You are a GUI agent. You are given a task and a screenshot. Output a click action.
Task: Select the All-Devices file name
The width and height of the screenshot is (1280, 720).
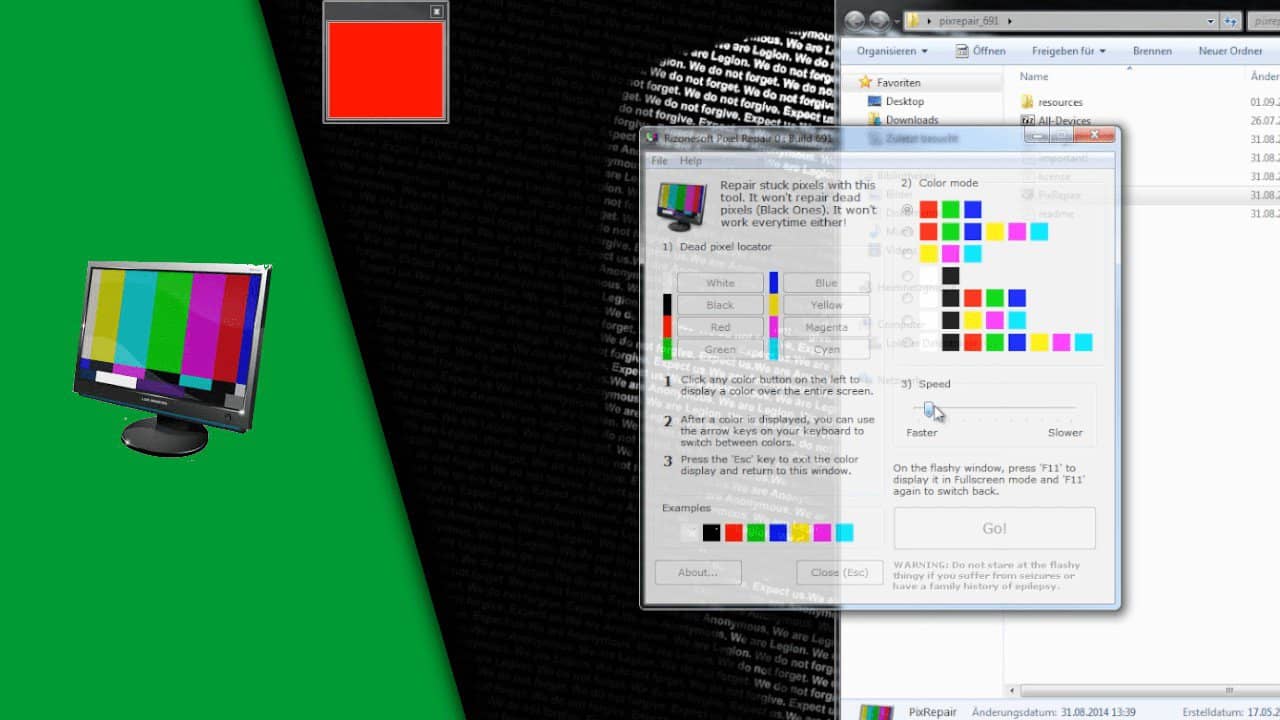pos(1064,121)
